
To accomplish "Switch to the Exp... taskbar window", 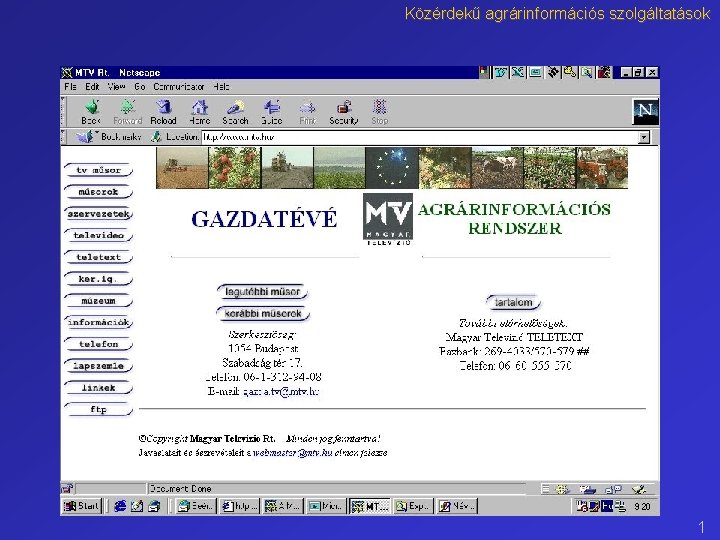I will coord(412,506).
